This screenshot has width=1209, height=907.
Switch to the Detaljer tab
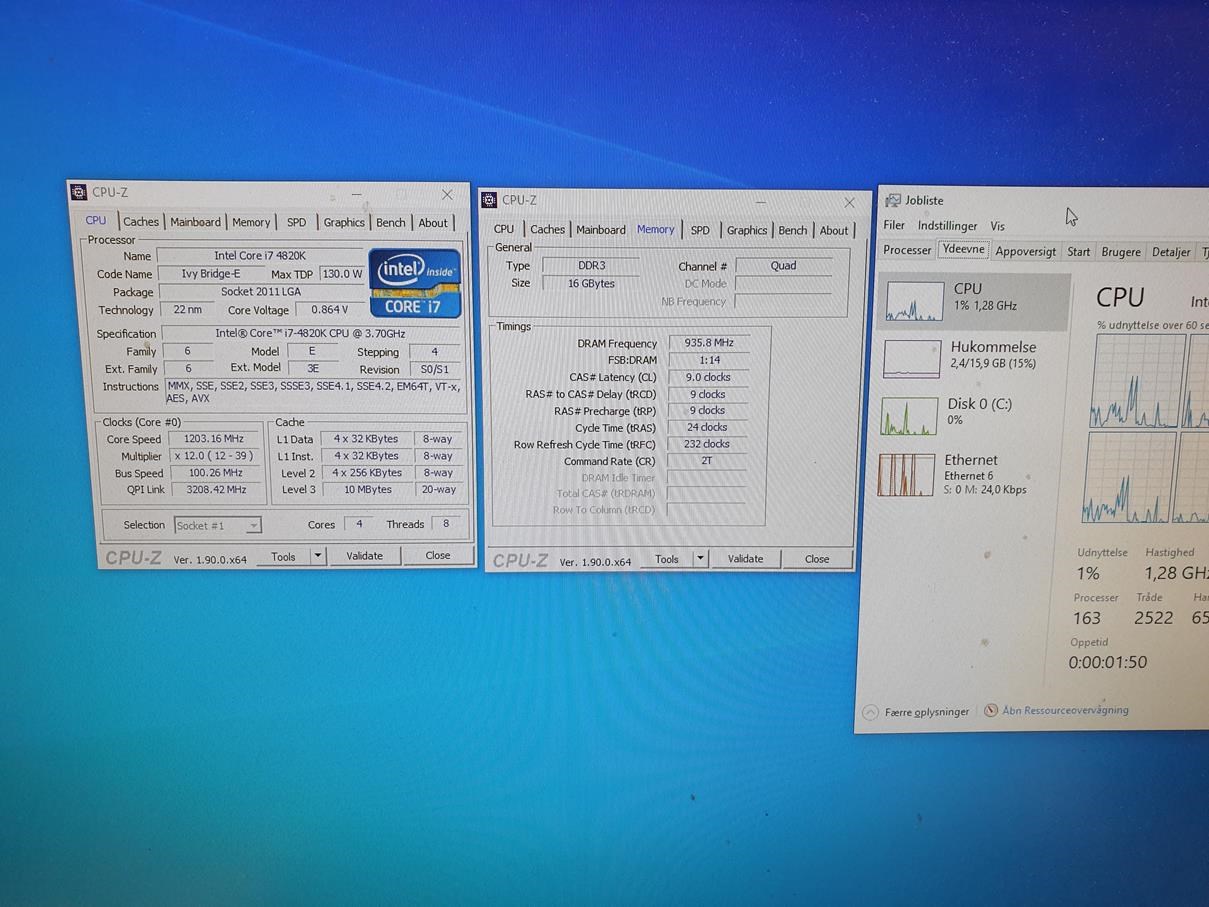pos(1171,252)
